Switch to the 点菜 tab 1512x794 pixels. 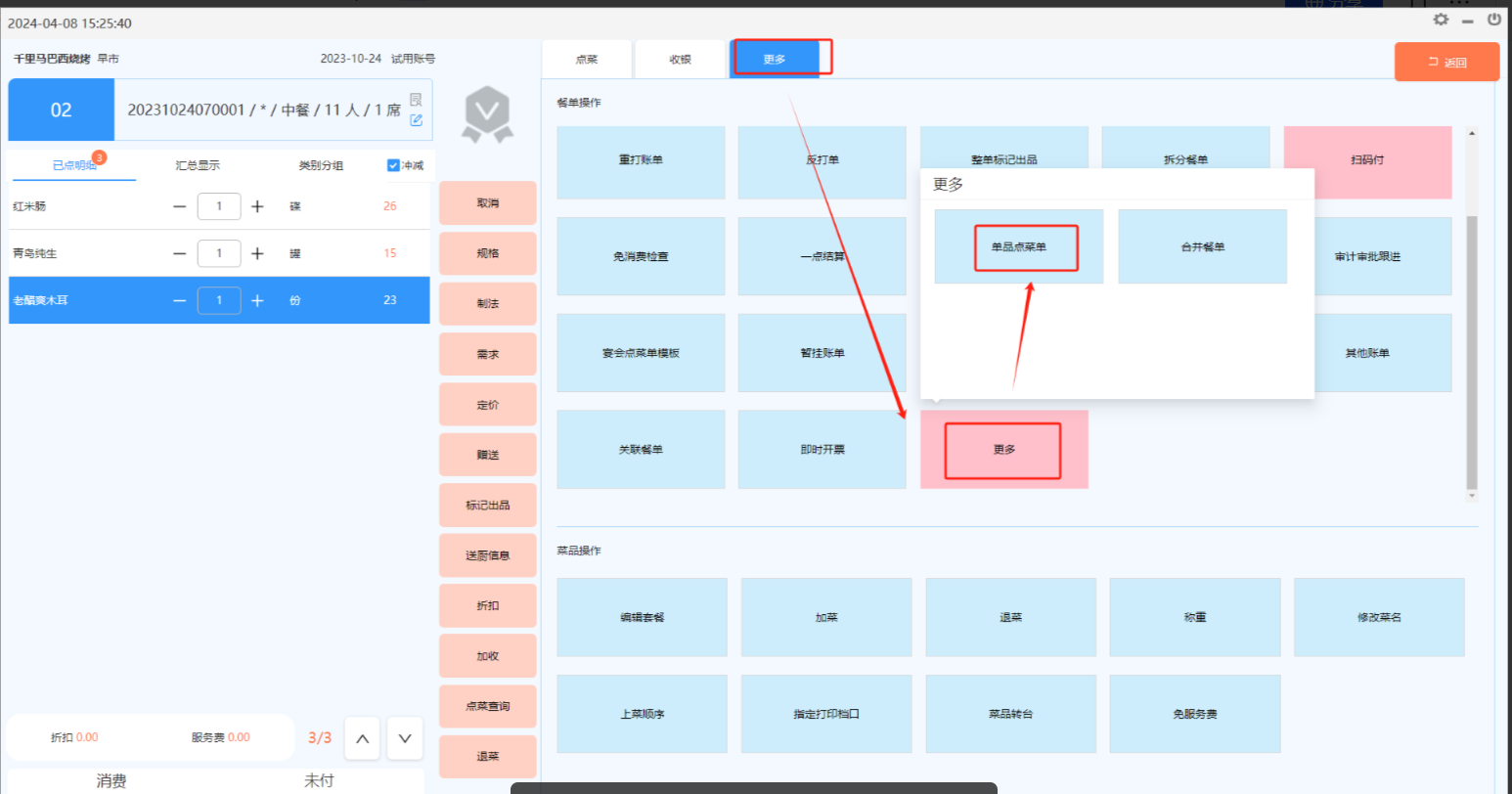tap(587, 60)
